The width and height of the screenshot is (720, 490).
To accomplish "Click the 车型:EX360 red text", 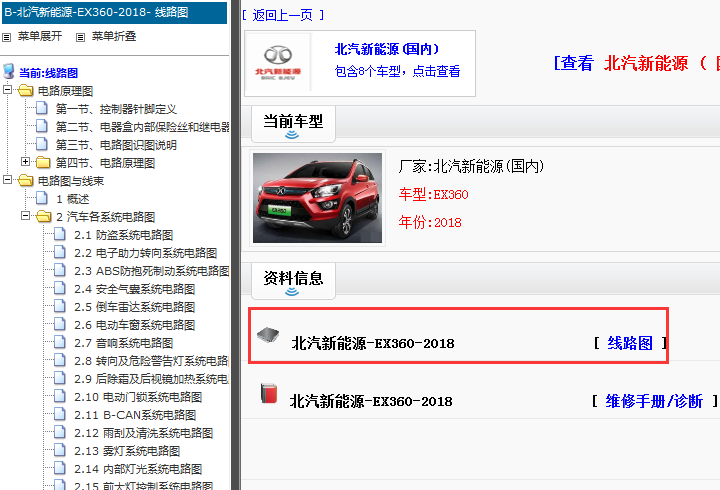I will click(x=433, y=195).
